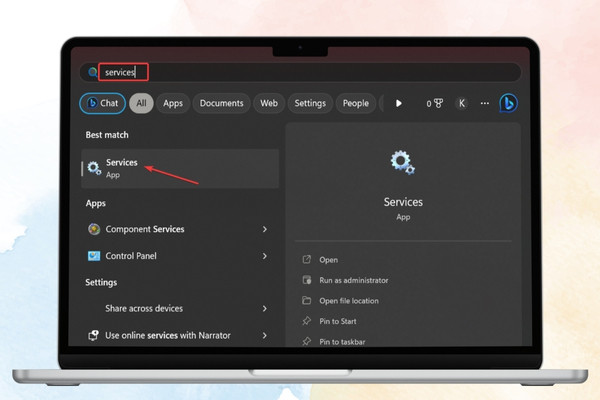Click the Control Panel icon
The image size is (600, 400).
click(94, 256)
